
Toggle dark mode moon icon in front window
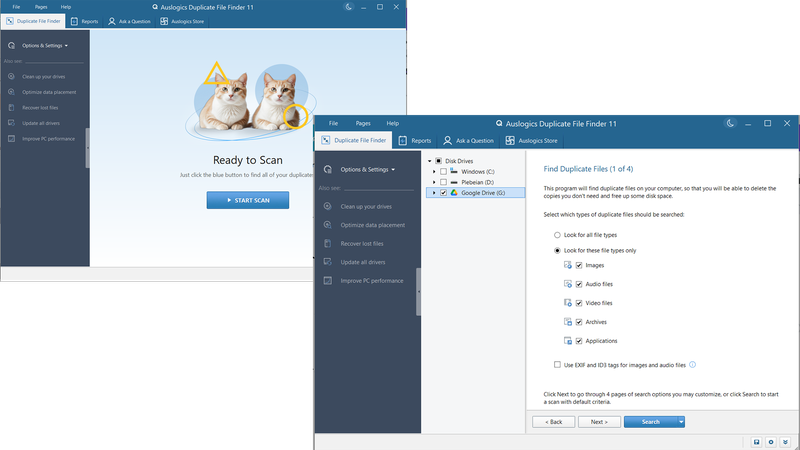pyautogui.click(x=730, y=123)
